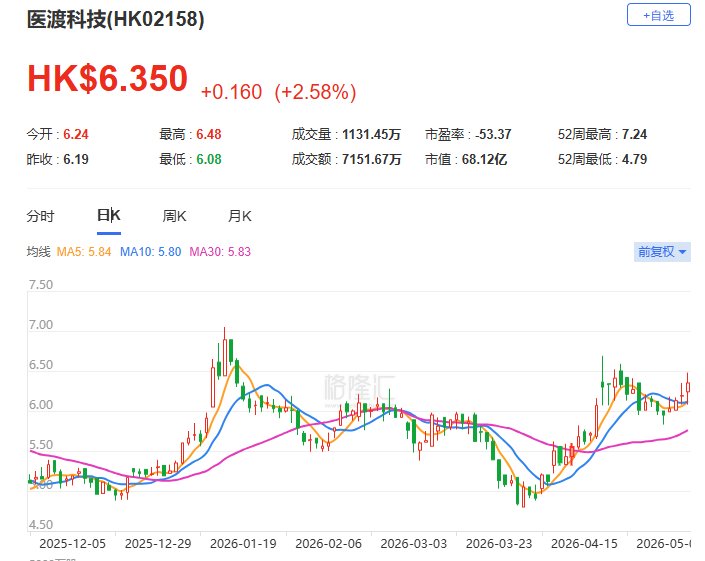Image resolution: width=705 pixels, height=561 pixels.
Task: Click the HK$6.350 current price
Action: 107,78
